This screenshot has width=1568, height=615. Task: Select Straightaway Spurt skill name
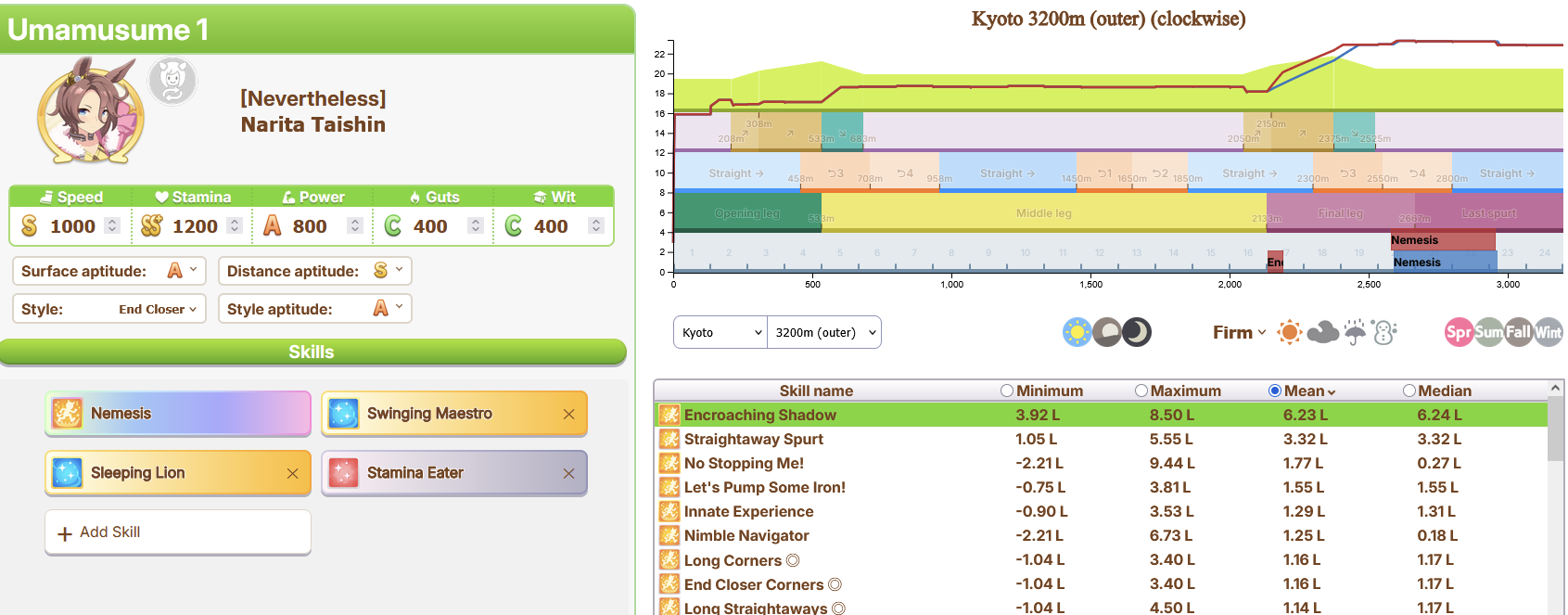754,439
